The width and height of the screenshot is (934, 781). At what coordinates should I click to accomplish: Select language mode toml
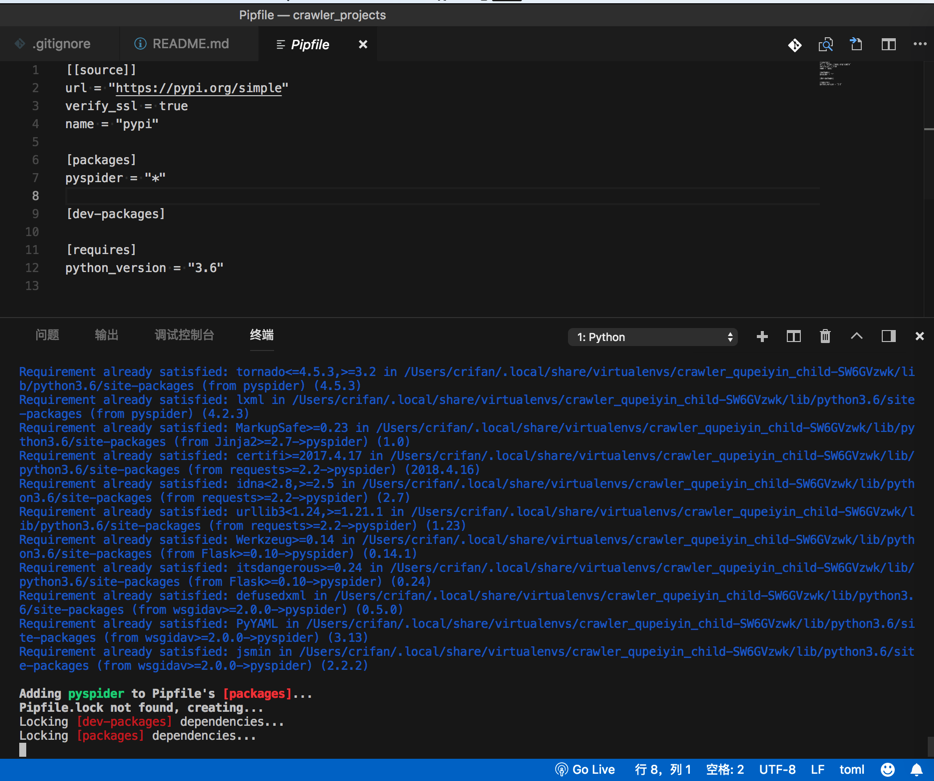pyautogui.click(x=852, y=770)
